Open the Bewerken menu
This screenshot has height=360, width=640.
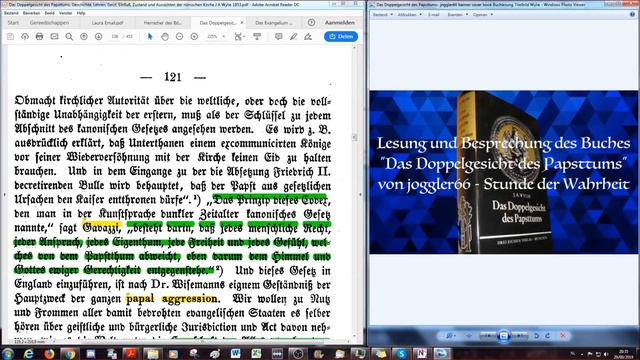tap(31, 13)
